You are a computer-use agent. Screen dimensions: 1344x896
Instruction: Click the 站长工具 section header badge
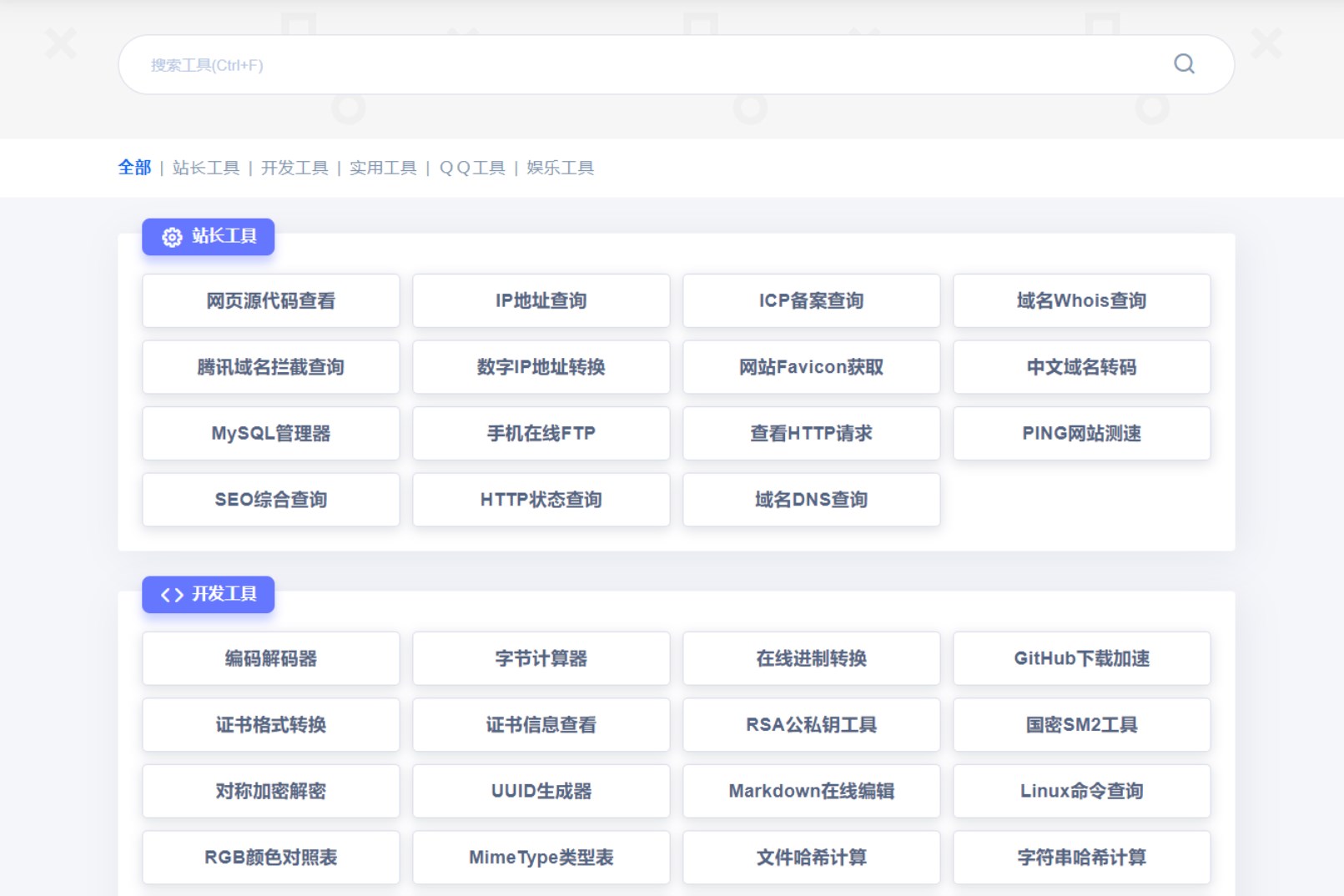click(209, 237)
